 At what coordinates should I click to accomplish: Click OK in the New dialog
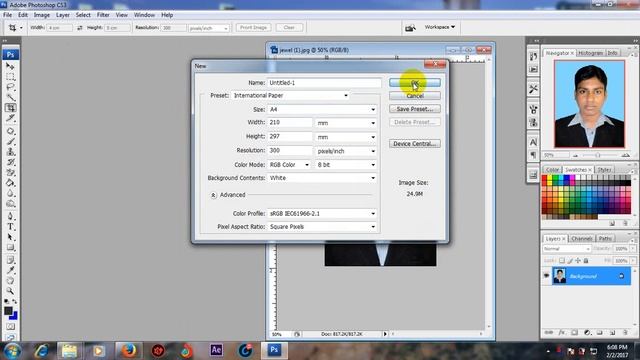[x=415, y=83]
